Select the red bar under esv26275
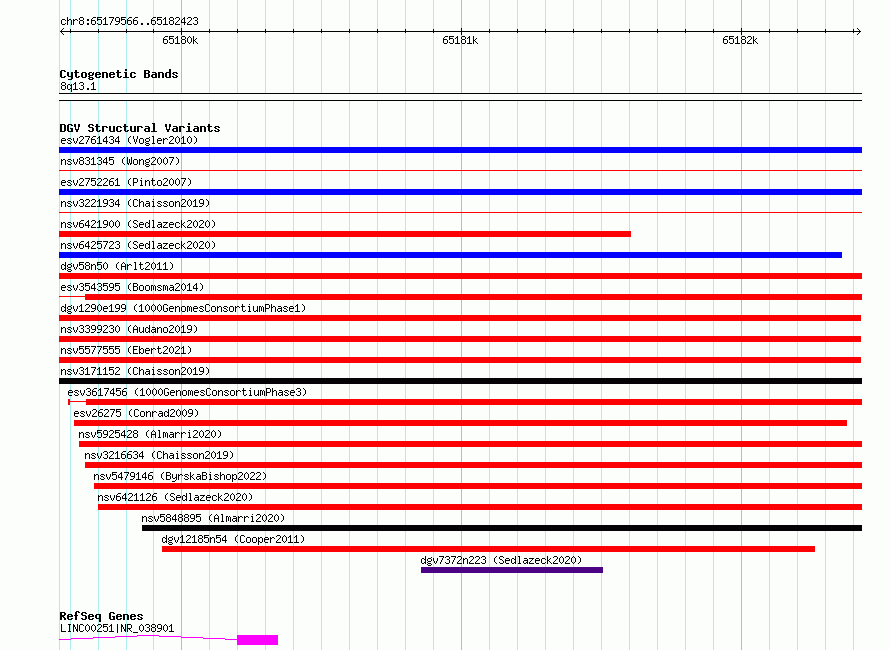The height and width of the screenshot is (650, 890). point(460,423)
